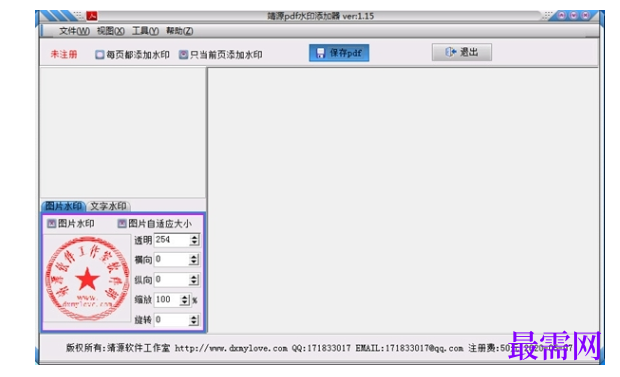Image resolution: width=620 pixels, height=377 pixels.
Task: Open the 工具(Y) menu
Action: coord(145,31)
